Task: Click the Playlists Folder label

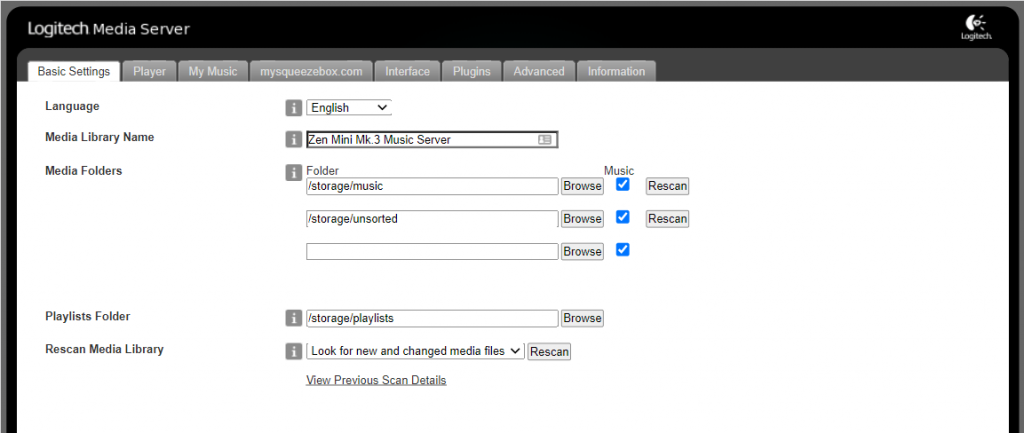Action: 88,316
